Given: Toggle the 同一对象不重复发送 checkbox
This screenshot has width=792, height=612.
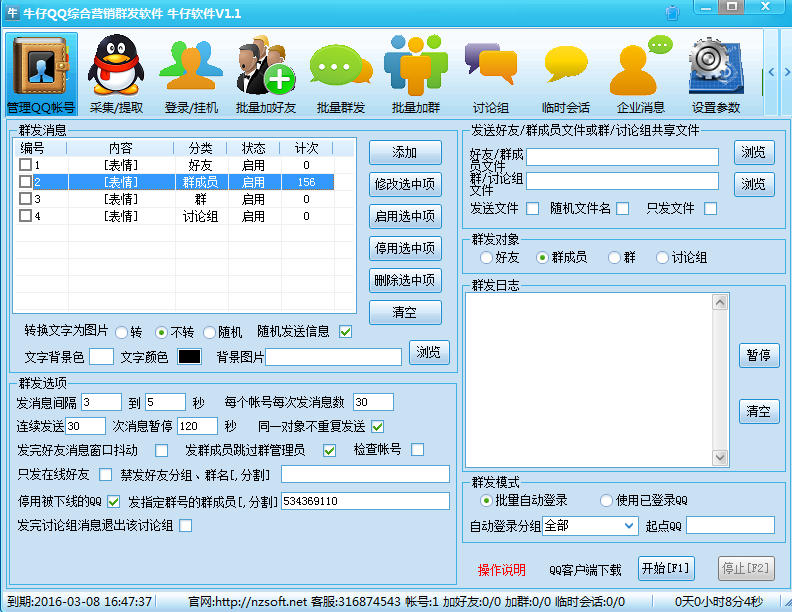Looking at the screenshot, I should [377, 427].
